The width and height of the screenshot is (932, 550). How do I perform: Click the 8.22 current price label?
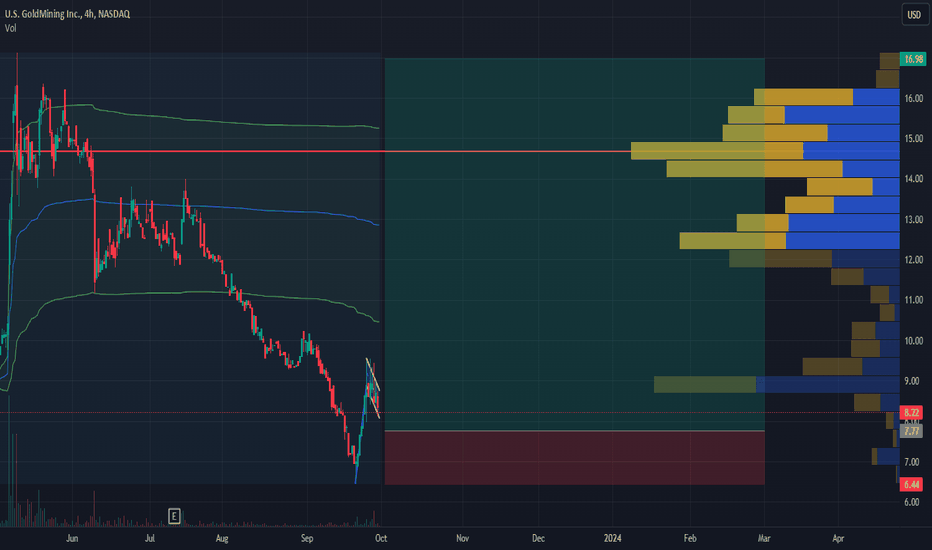pyautogui.click(x=912, y=412)
